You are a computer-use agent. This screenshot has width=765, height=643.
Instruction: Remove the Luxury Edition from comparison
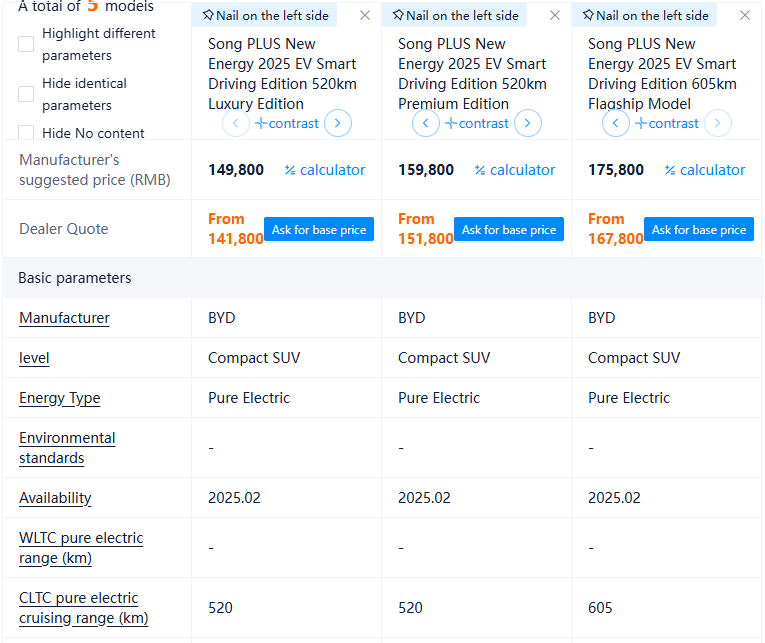(365, 15)
